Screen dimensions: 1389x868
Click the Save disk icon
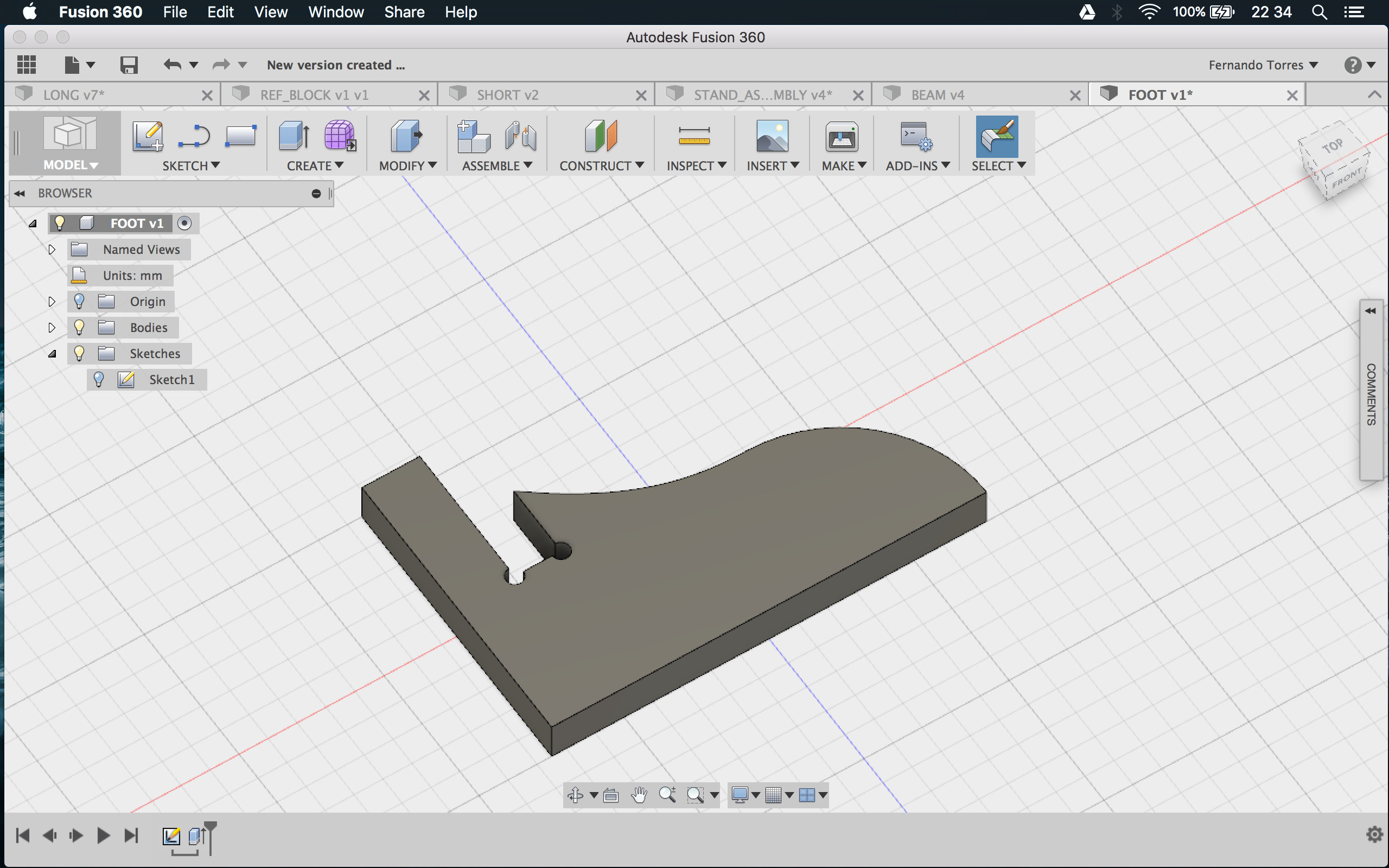pyautogui.click(x=129, y=65)
